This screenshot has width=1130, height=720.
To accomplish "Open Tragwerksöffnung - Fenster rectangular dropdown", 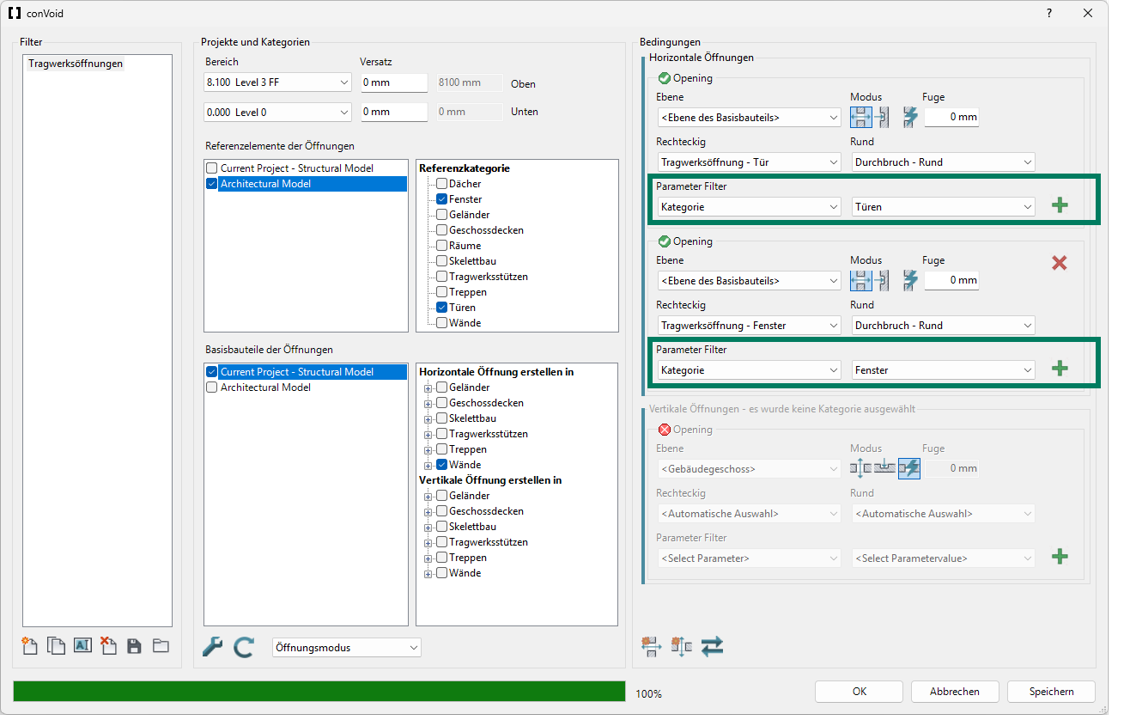I will (x=749, y=326).
